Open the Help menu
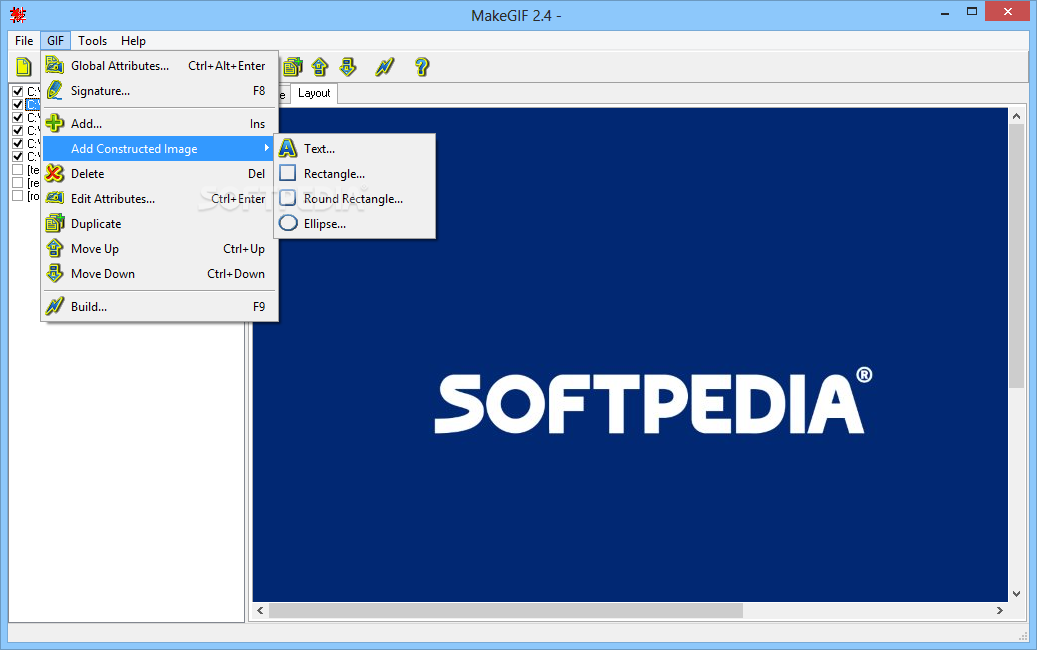The image size is (1037, 650). (x=133, y=40)
